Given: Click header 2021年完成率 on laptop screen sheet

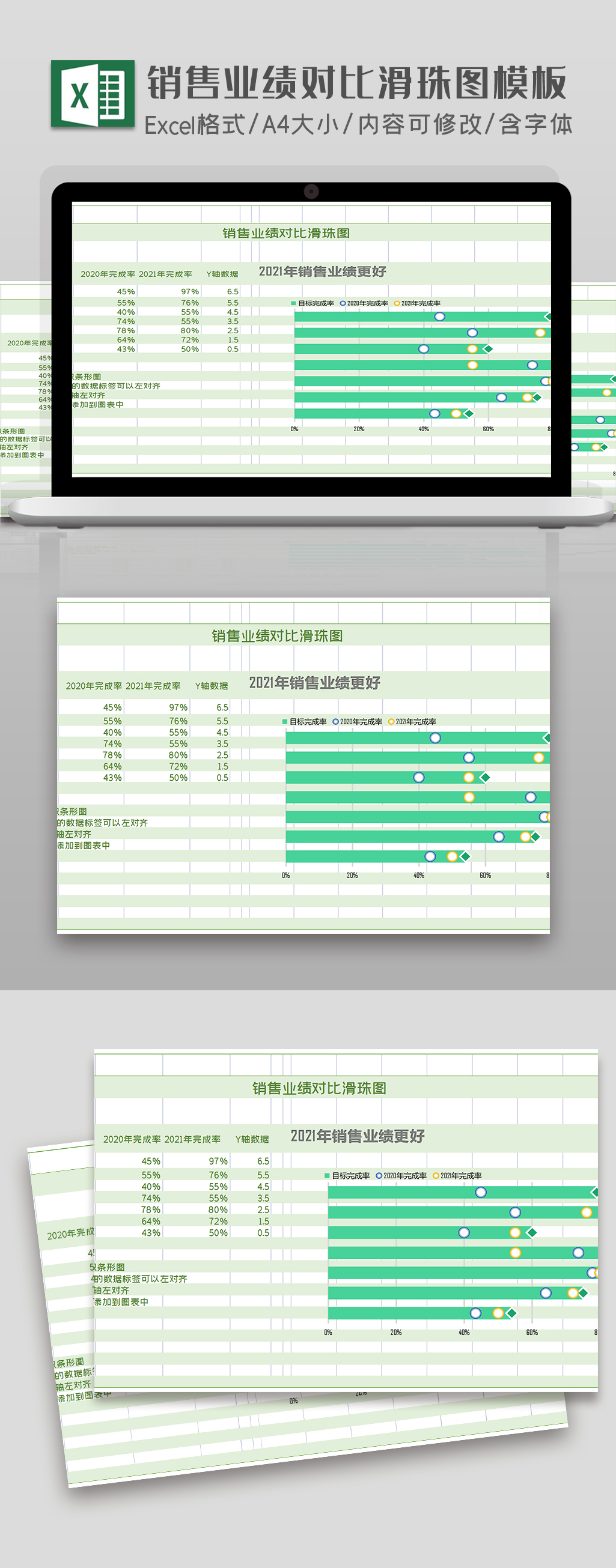Looking at the screenshot, I should pos(165,274).
